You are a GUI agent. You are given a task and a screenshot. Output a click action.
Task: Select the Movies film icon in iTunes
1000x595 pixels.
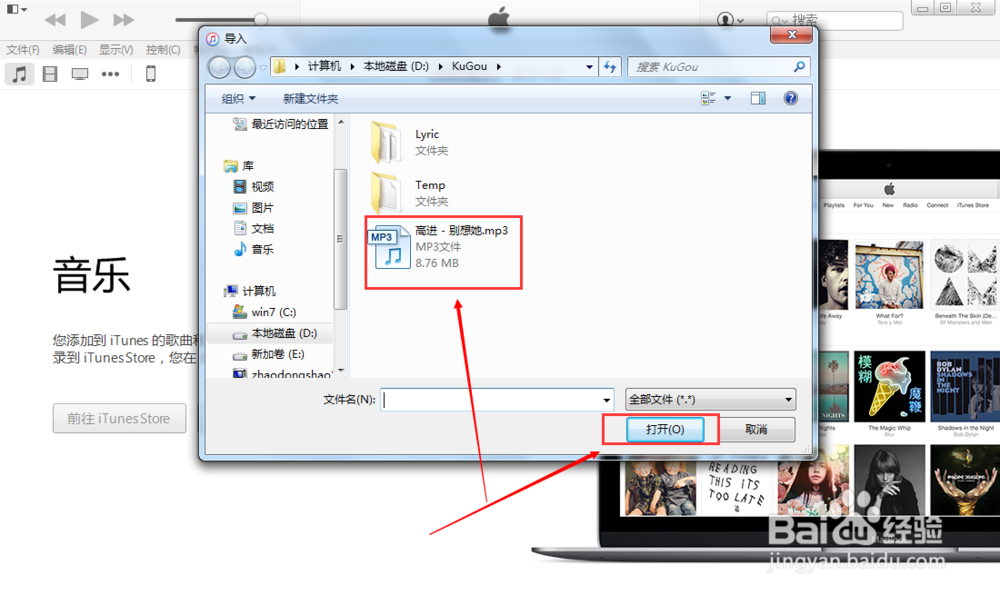(50, 74)
